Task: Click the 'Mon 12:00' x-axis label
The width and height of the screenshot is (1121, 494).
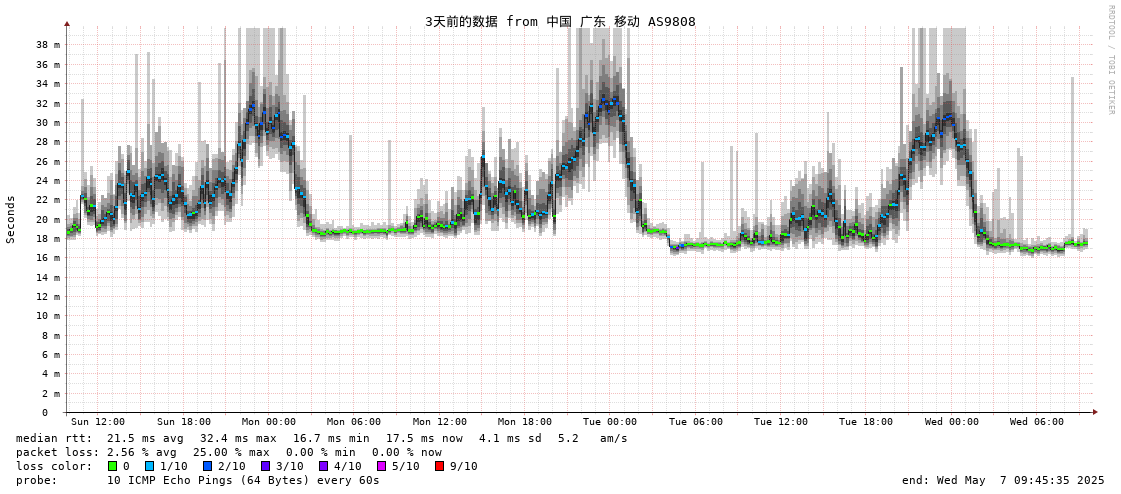Action: coord(440,422)
